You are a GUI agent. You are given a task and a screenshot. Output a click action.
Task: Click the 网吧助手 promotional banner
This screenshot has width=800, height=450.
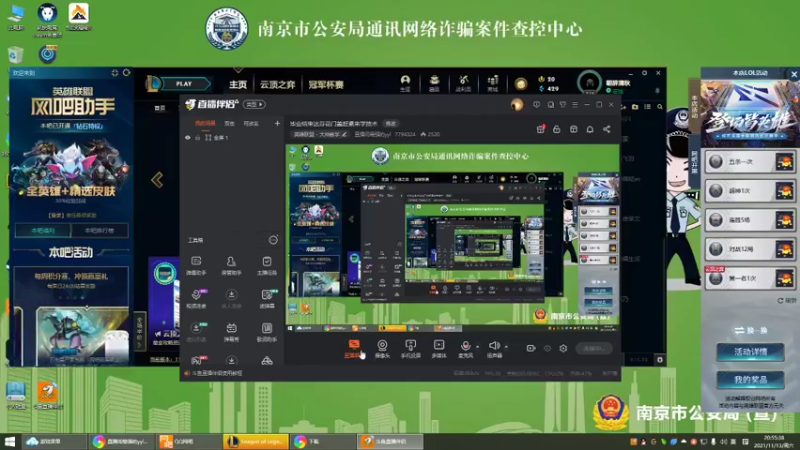(71, 143)
